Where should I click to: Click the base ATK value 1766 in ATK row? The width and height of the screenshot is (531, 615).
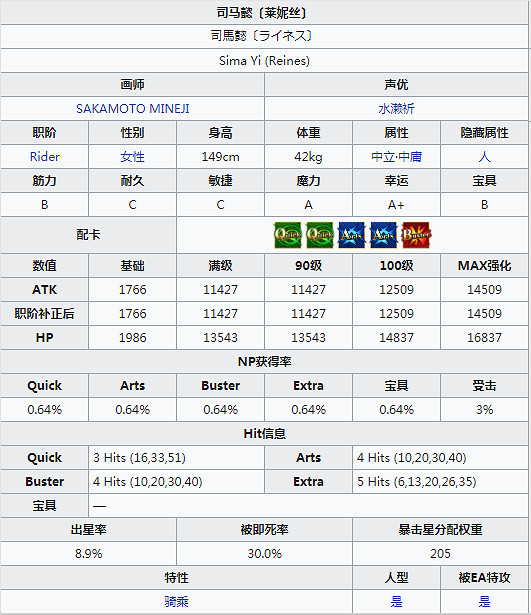point(133,290)
